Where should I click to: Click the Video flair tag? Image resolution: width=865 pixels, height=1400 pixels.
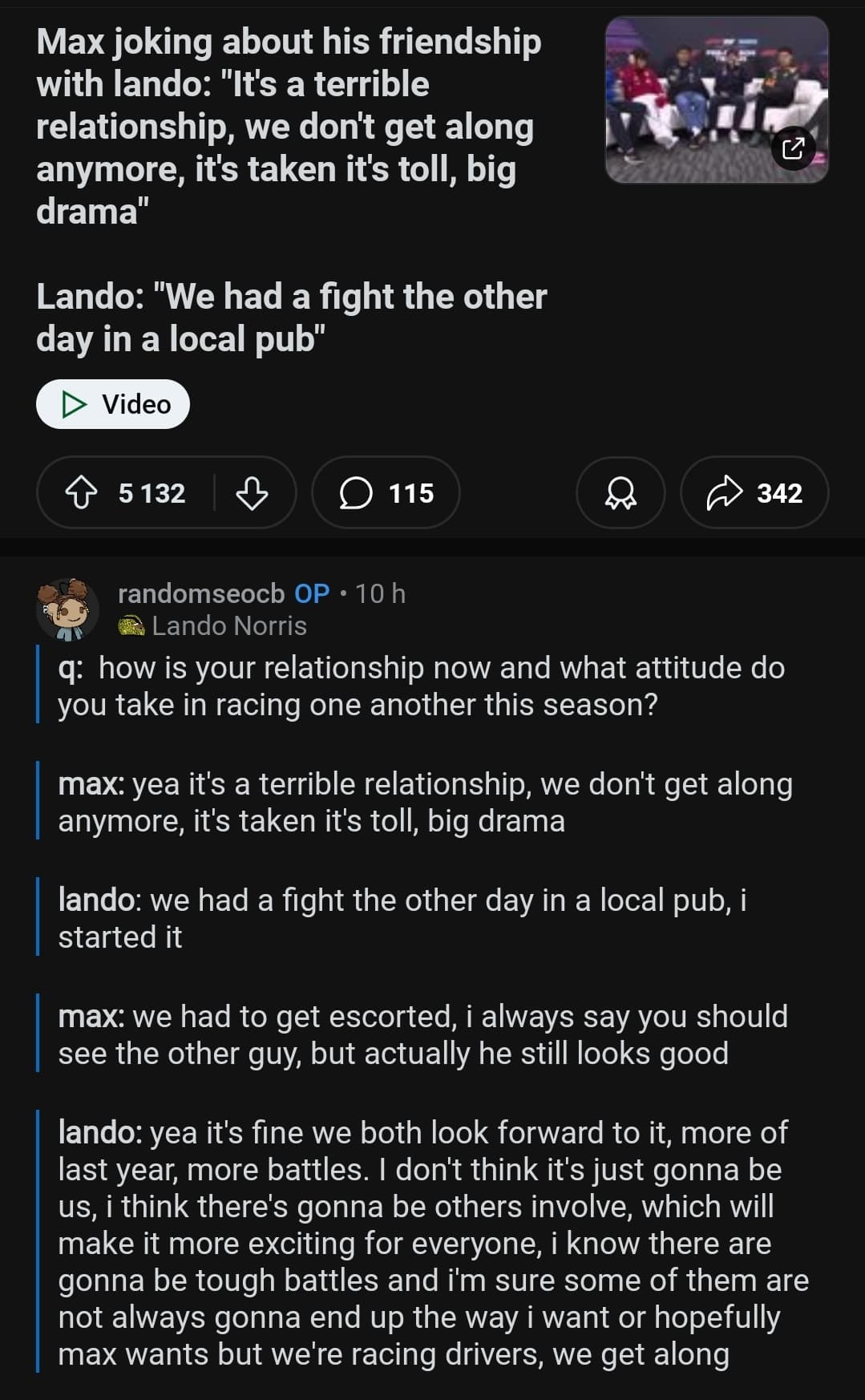click(113, 404)
